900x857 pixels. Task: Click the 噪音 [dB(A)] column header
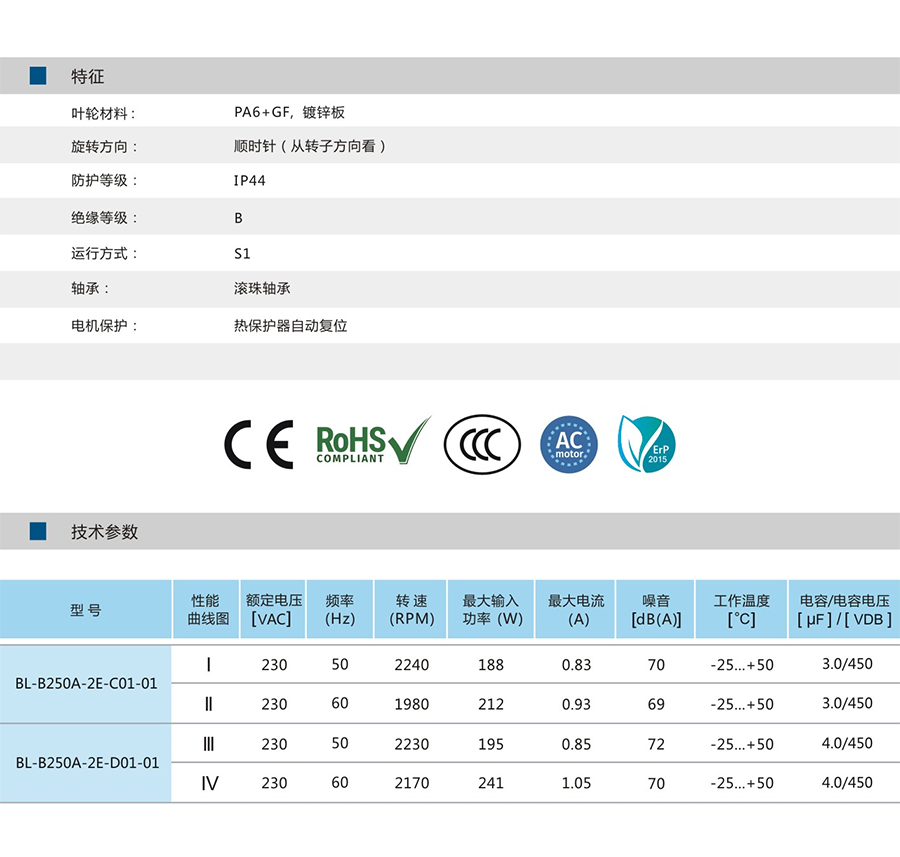(655, 609)
